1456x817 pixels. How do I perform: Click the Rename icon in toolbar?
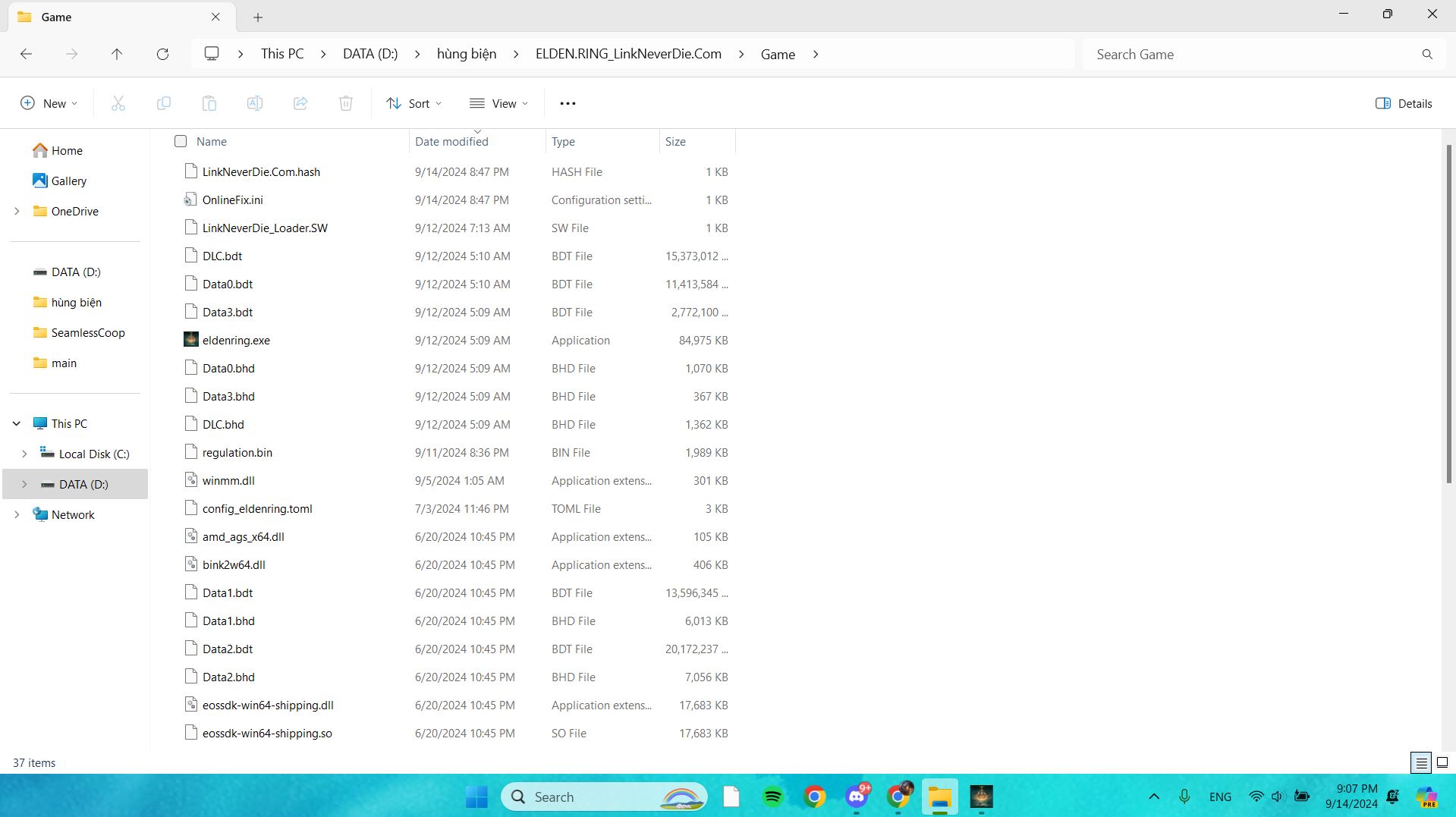(255, 103)
